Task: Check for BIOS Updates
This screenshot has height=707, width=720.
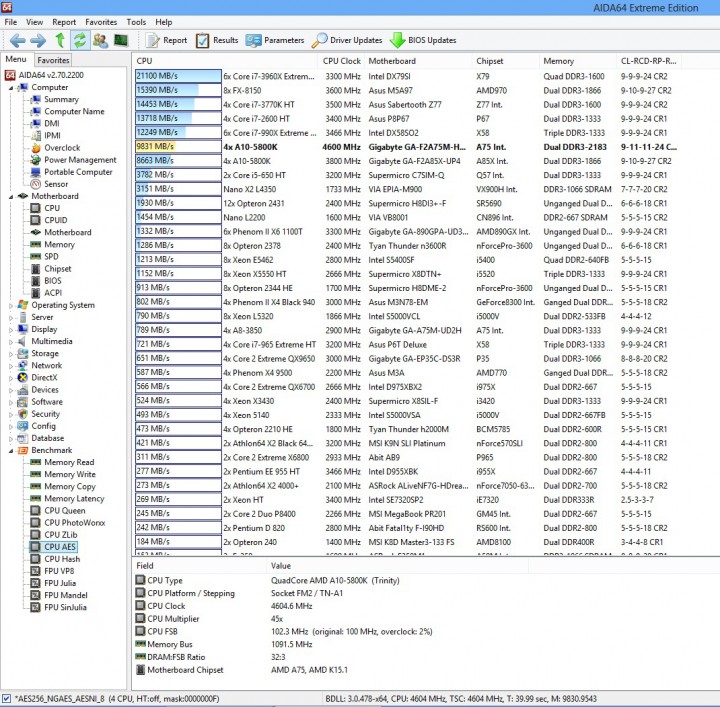Action: tap(423, 40)
